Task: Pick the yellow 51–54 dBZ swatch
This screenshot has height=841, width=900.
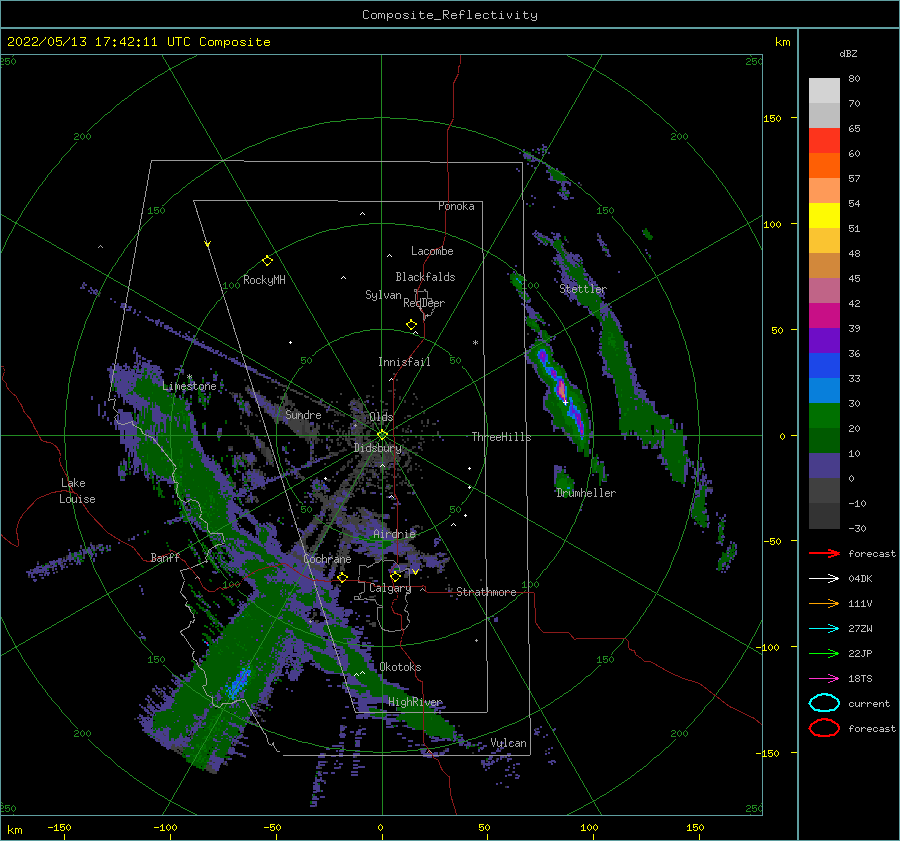Action: point(824,216)
